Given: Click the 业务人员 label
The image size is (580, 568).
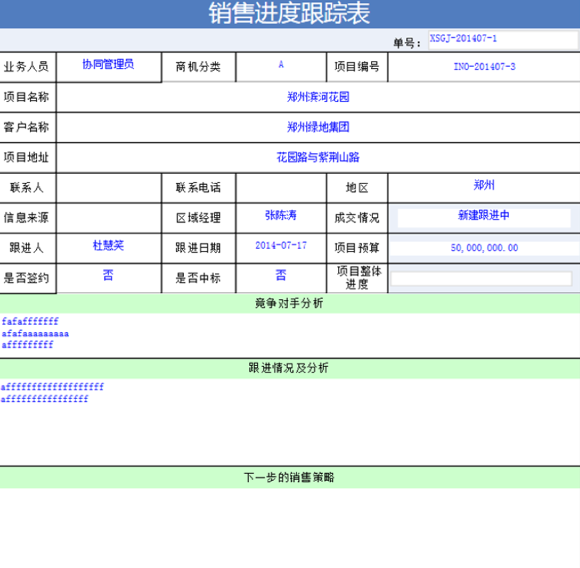Looking at the screenshot, I should coord(26,67).
